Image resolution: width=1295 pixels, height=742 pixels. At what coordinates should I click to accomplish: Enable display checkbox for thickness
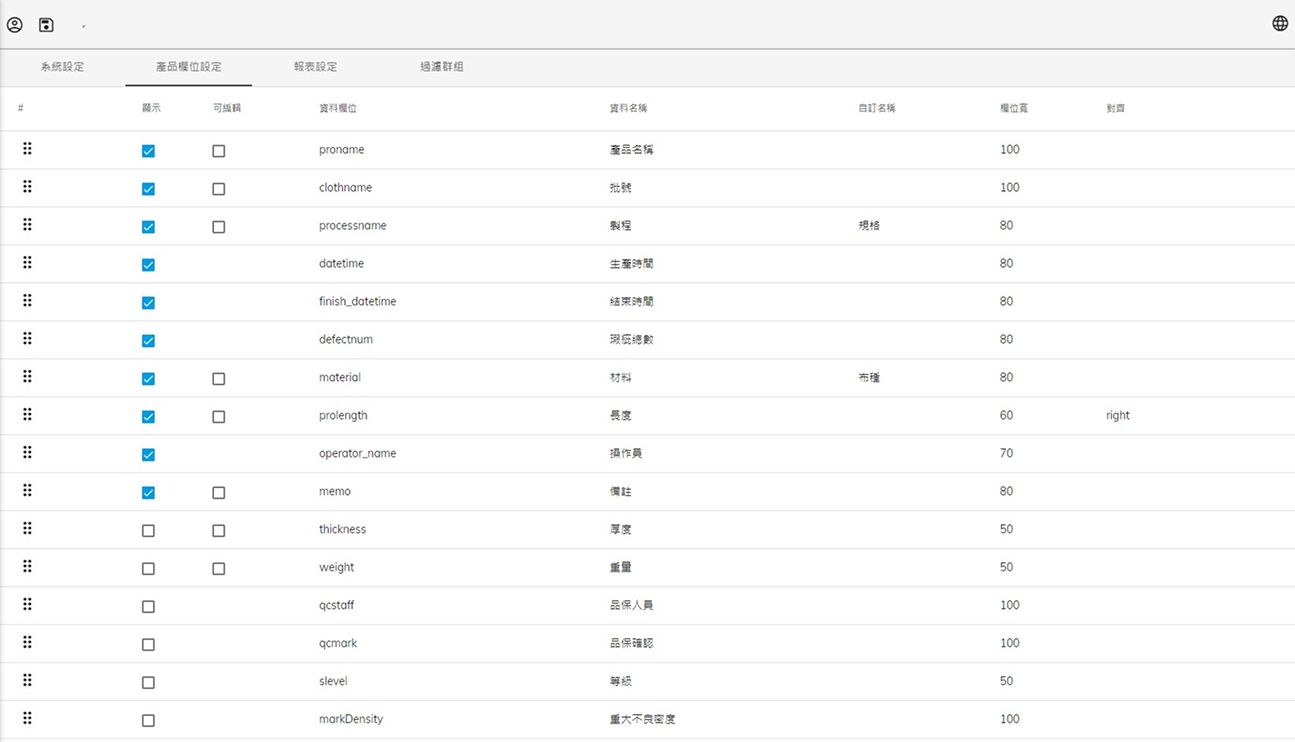click(148, 531)
